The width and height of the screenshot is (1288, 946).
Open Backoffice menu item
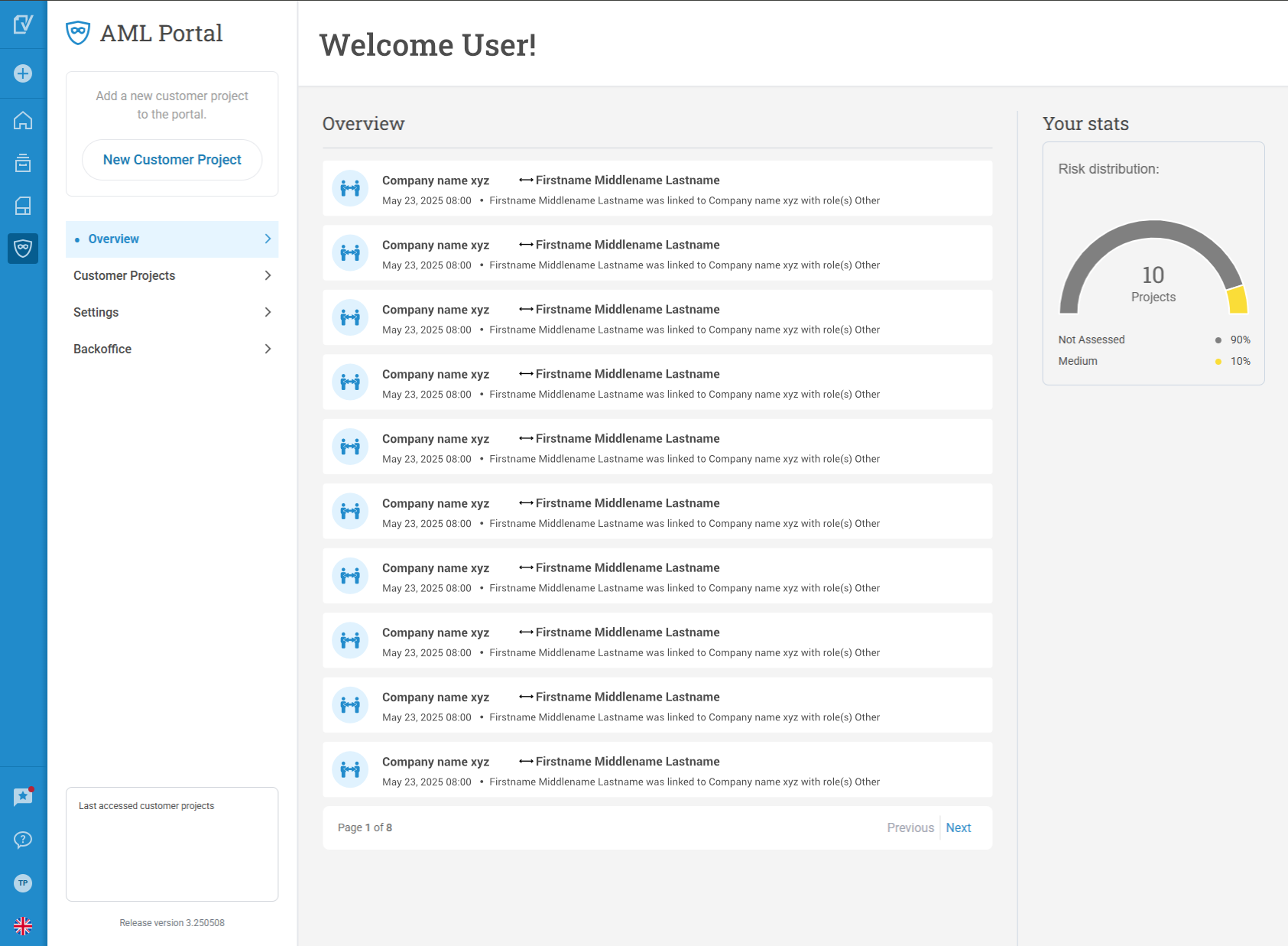click(172, 349)
